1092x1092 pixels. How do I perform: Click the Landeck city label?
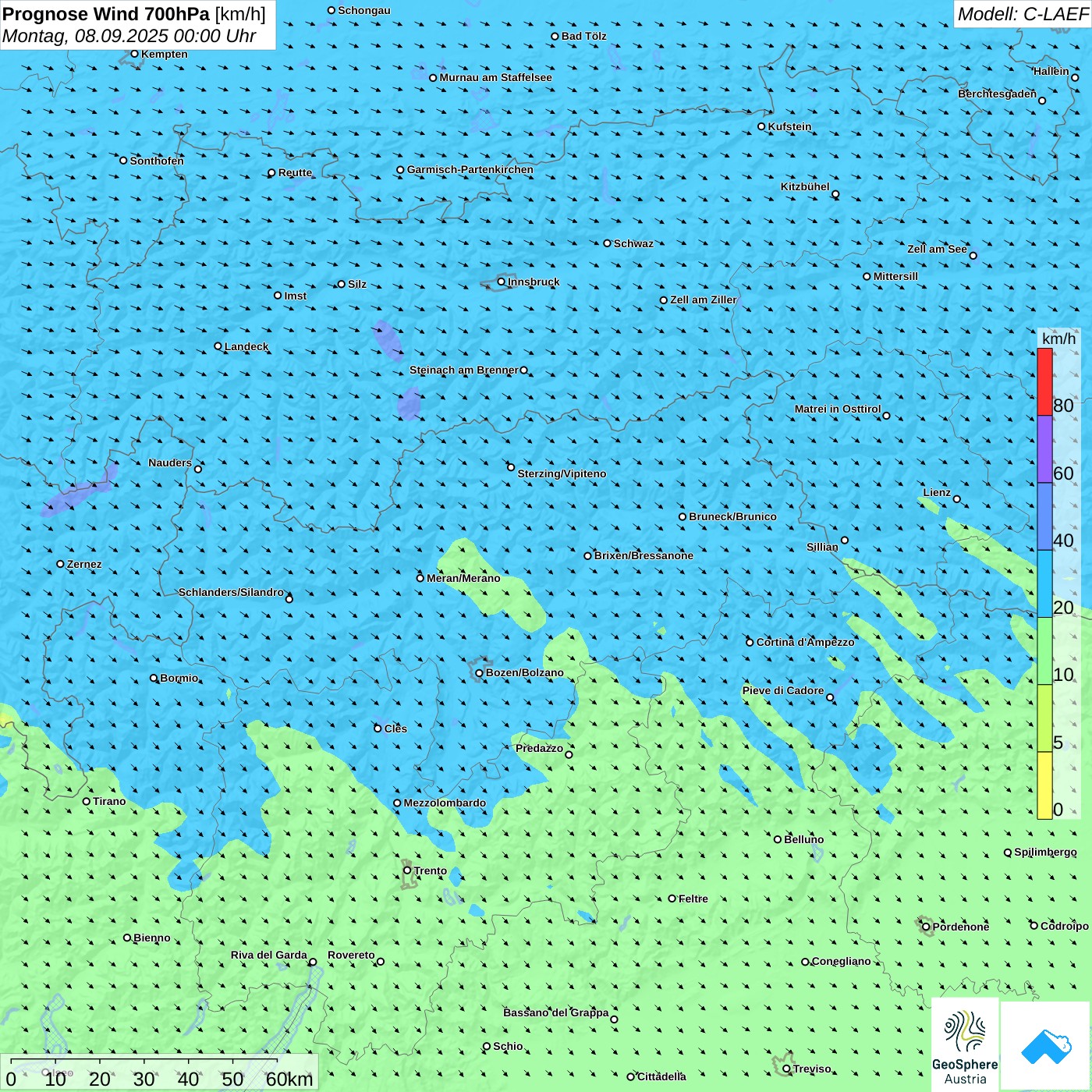(x=246, y=346)
